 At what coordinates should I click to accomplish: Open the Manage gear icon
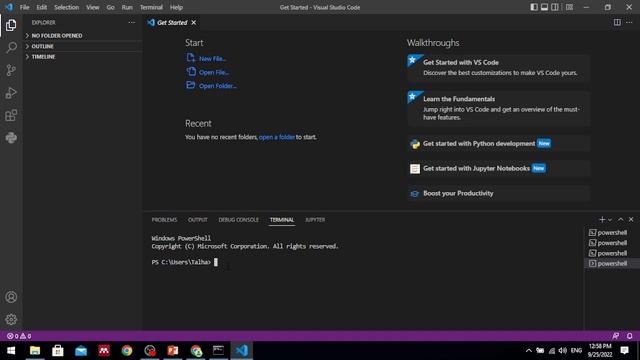(11, 319)
